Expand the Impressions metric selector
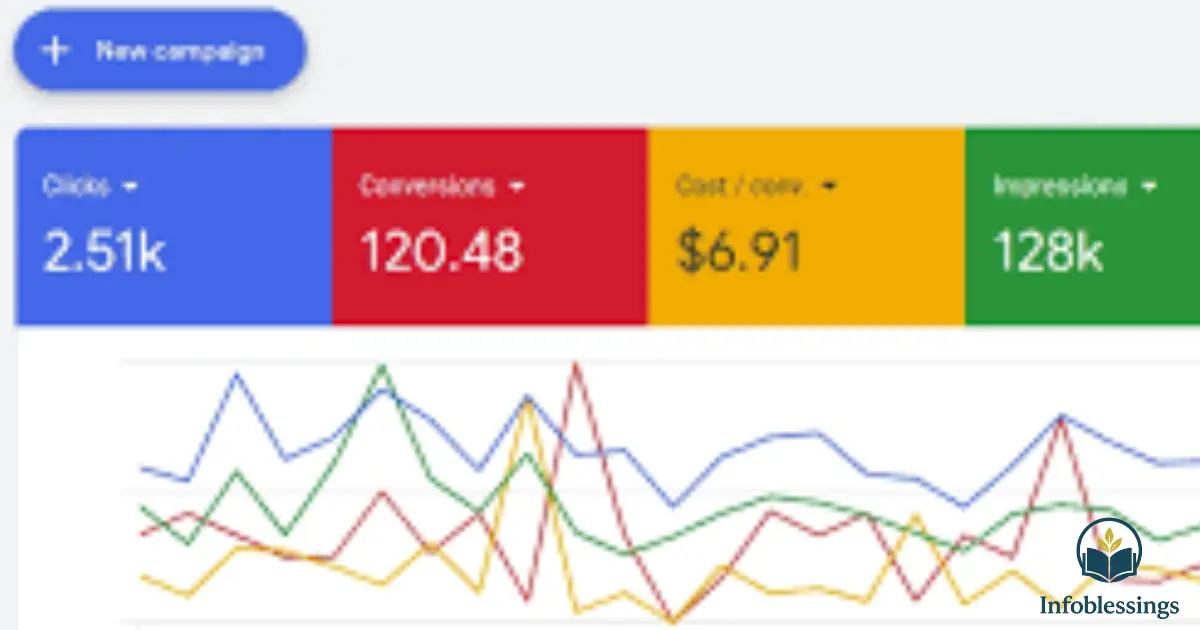 [x=1146, y=185]
